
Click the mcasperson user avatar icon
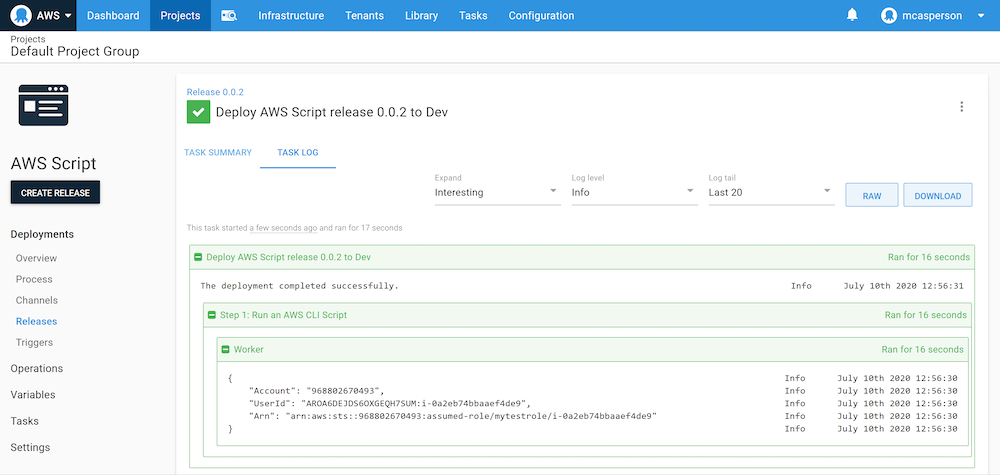(x=890, y=16)
